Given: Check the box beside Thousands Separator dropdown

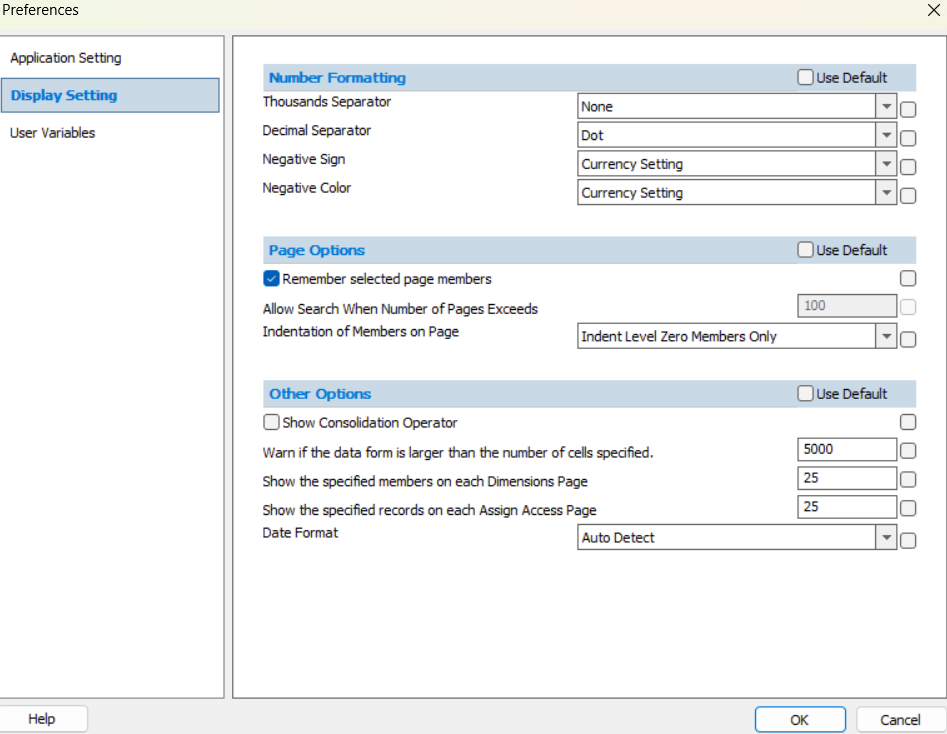Looking at the screenshot, I should coord(908,109).
